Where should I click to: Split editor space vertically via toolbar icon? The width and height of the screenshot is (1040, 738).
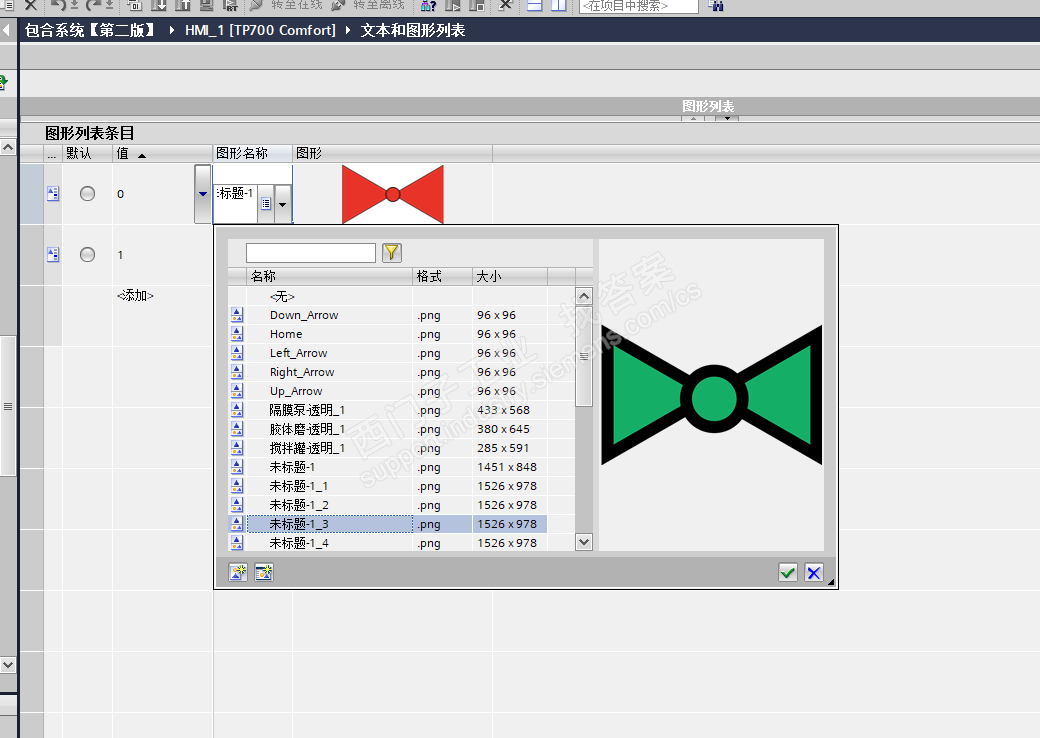(559, 5)
